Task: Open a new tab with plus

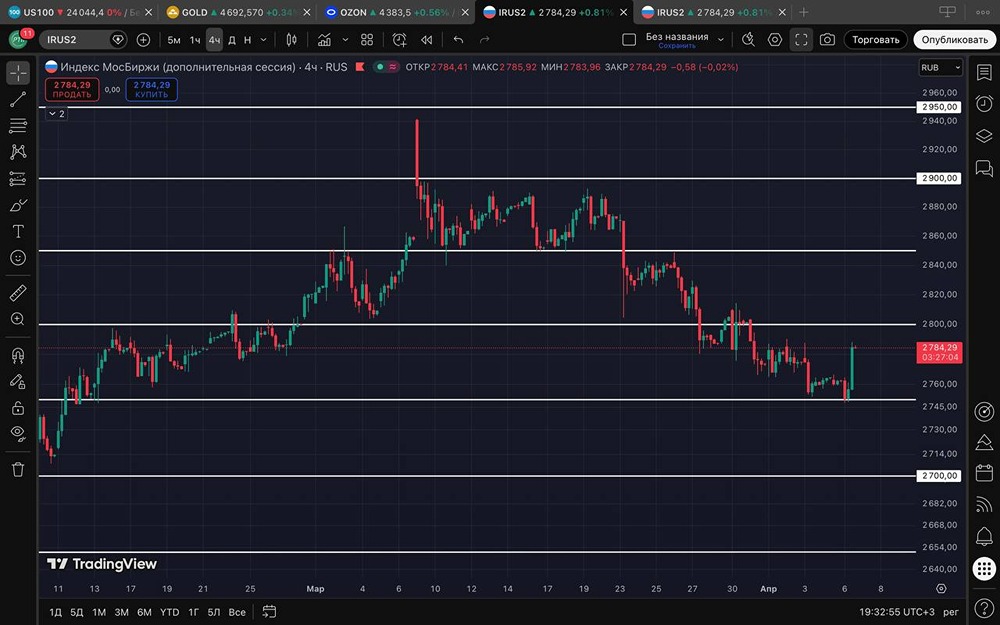Action: 804,12
